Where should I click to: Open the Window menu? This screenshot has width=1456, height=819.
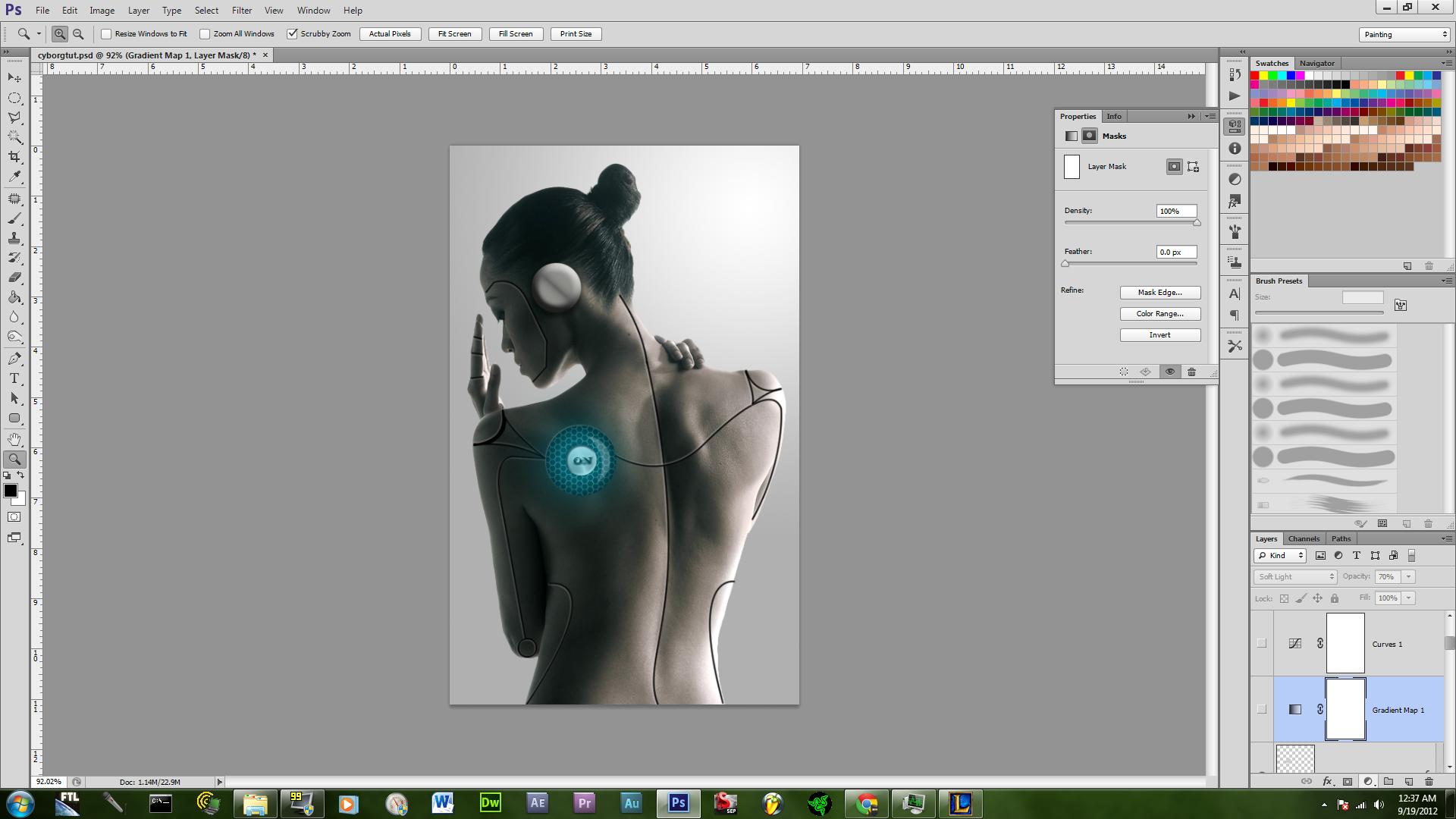pyautogui.click(x=313, y=11)
